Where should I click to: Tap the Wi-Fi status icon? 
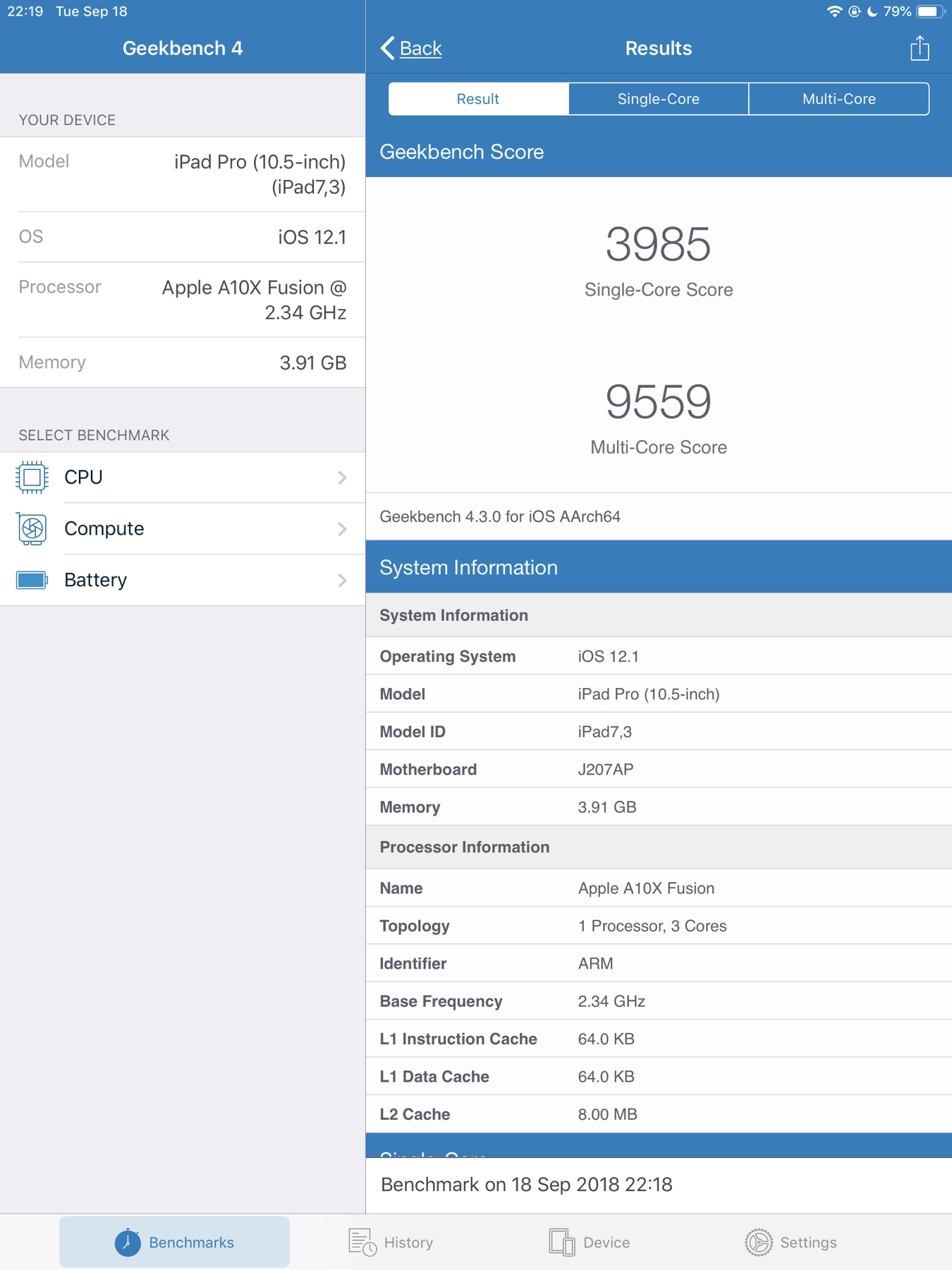pos(834,11)
